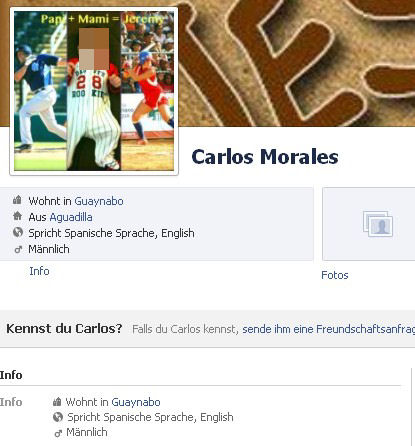Open the Fotos tab
Image resolution: width=415 pixels, height=446 pixels.
(335, 275)
